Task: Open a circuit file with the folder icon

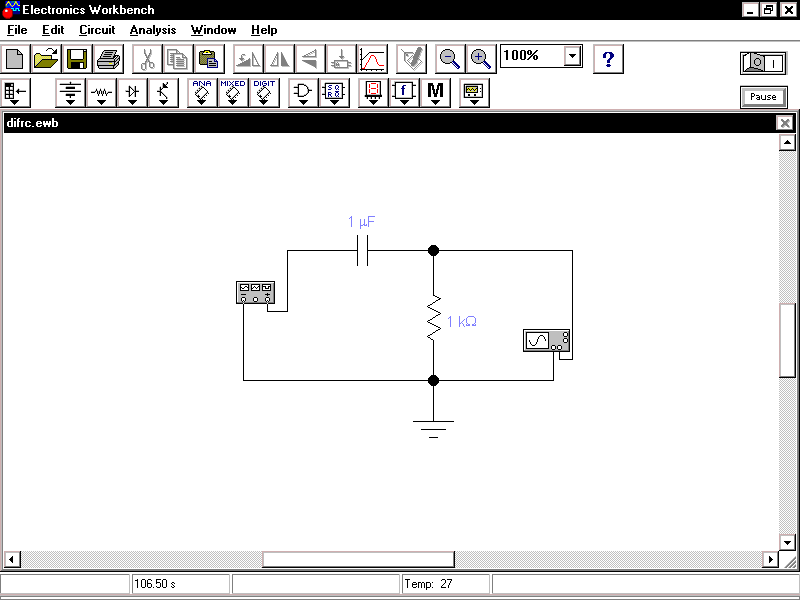Action: [47, 59]
